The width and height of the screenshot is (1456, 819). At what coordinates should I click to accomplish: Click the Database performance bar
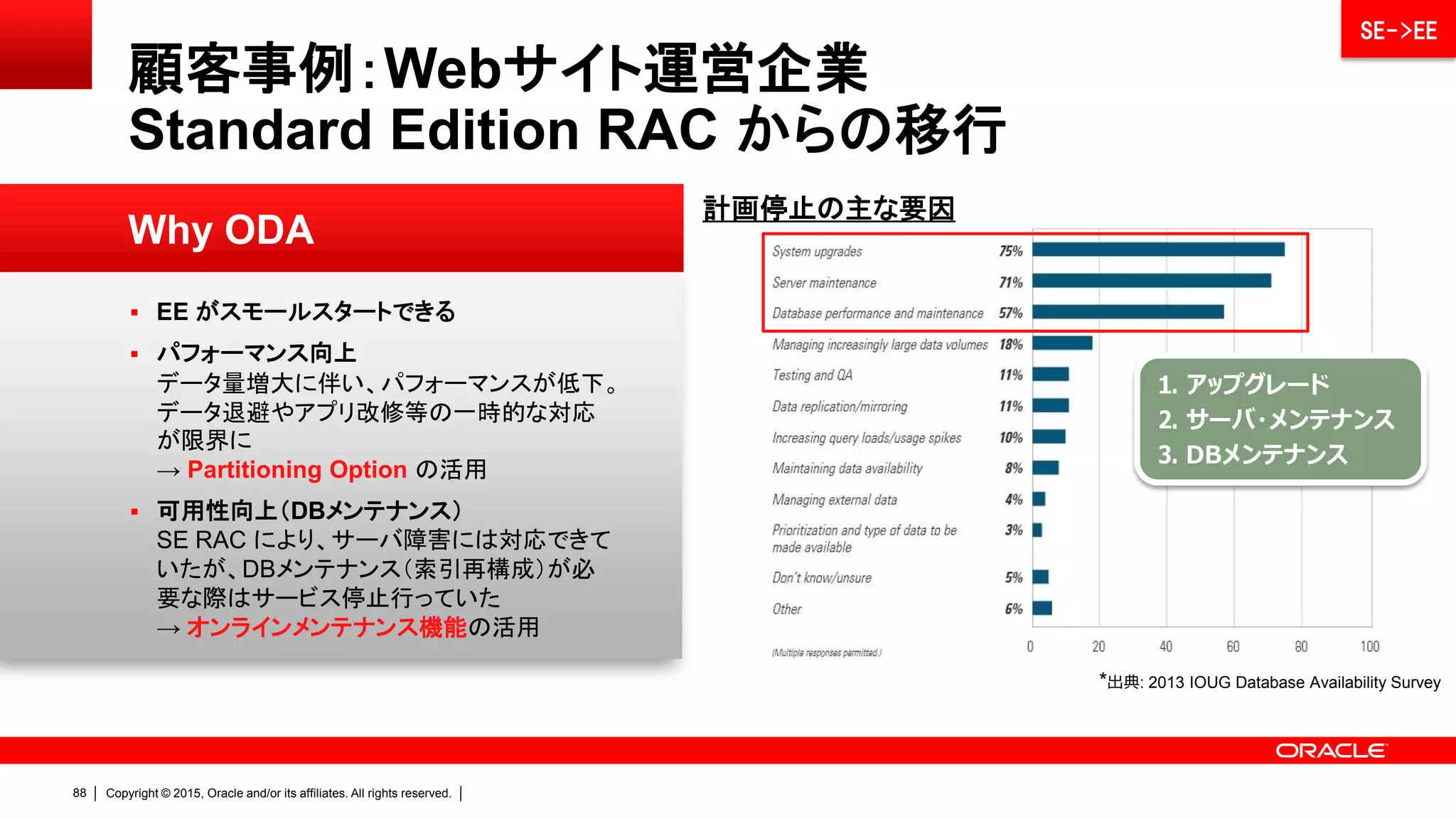(1128, 312)
